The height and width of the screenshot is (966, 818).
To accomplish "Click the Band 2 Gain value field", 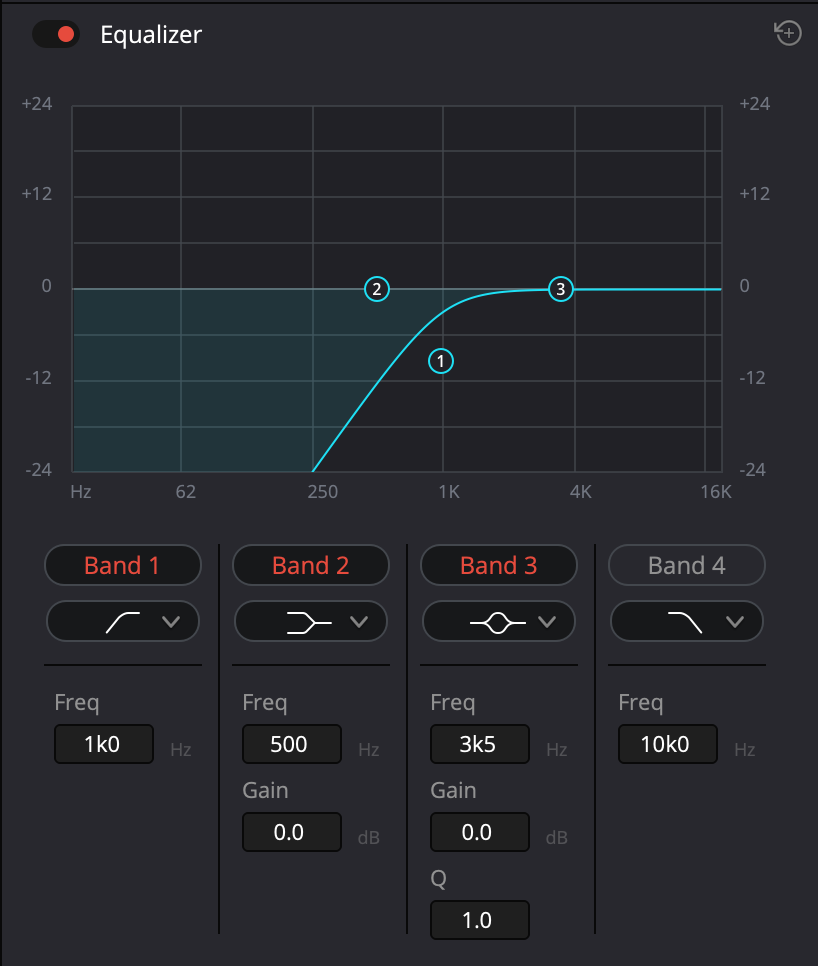I will coord(291,832).
